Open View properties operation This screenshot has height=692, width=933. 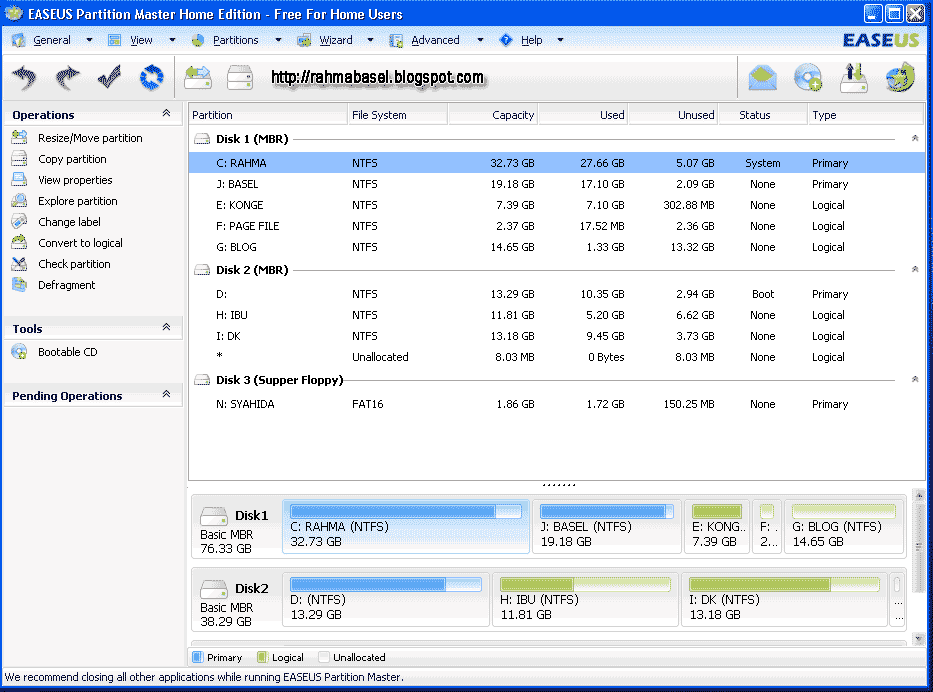tap(75, 180)
